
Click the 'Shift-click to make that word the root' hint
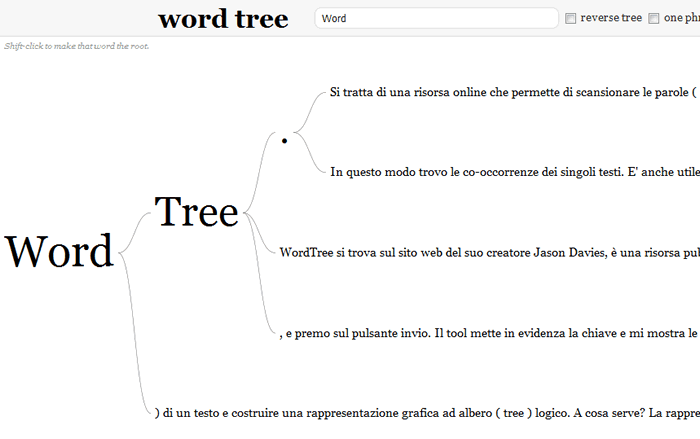(x=77, y=46)
